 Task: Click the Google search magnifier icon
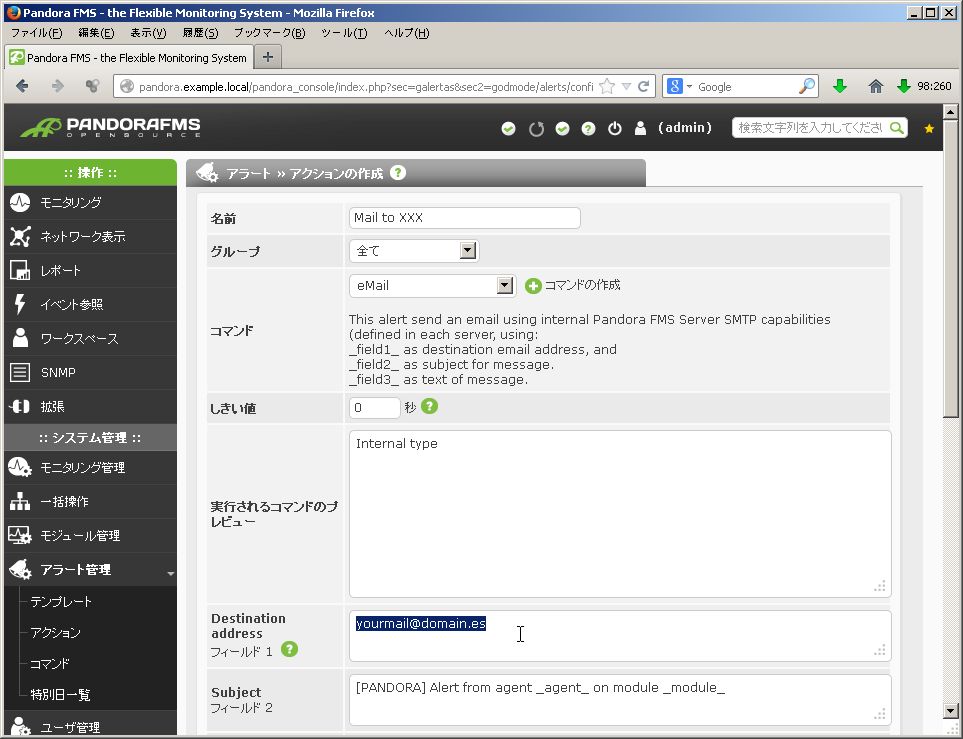click(806, 86)
